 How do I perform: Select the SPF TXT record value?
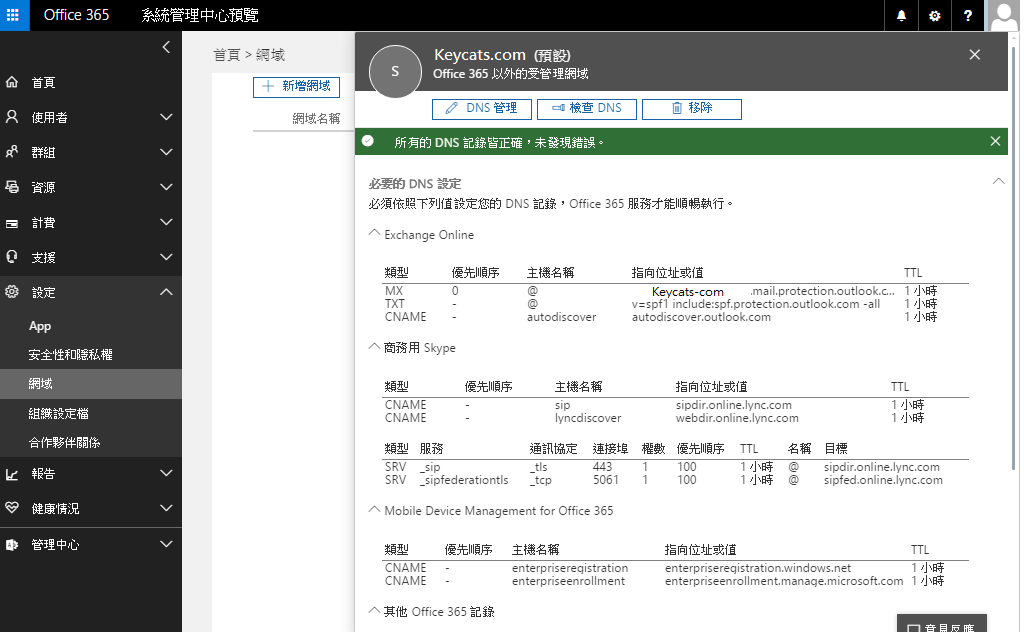756,304
